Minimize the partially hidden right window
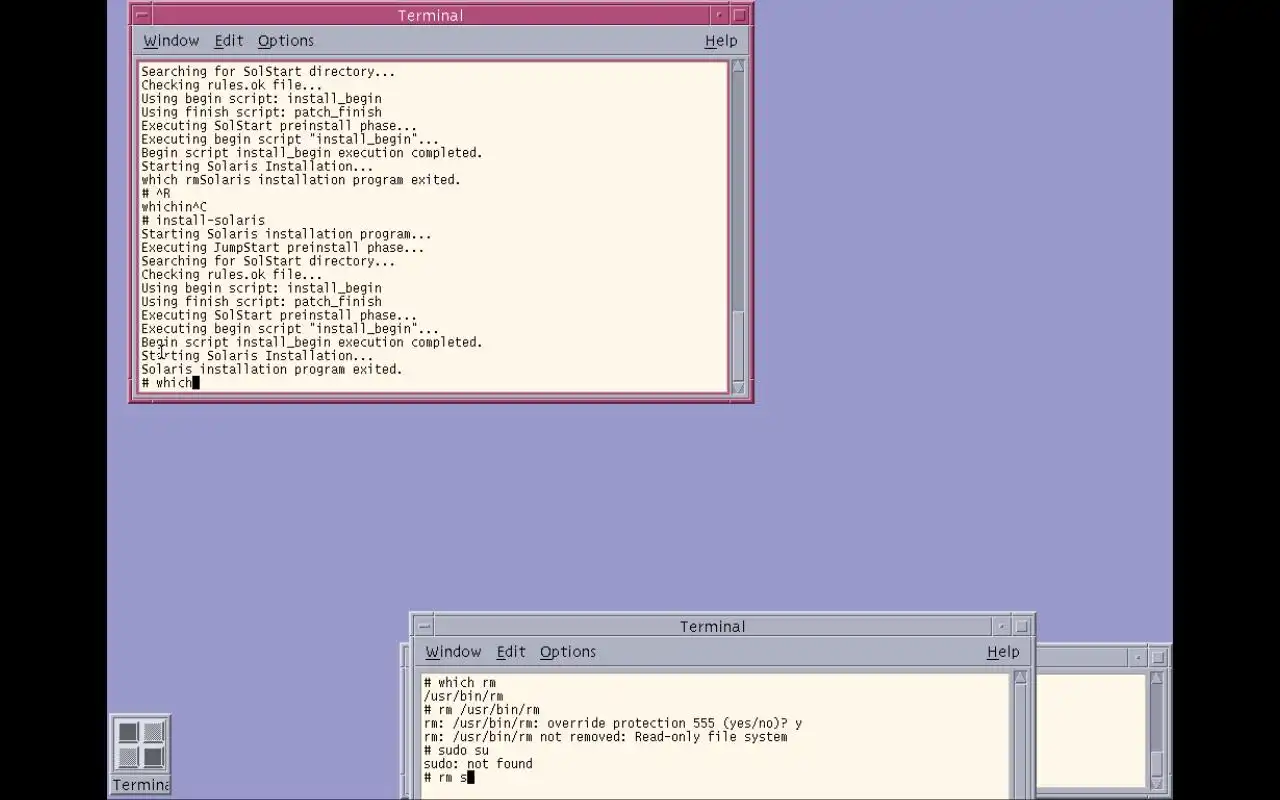Viewport: 1280px width, 800px height. pos(1138,657)
